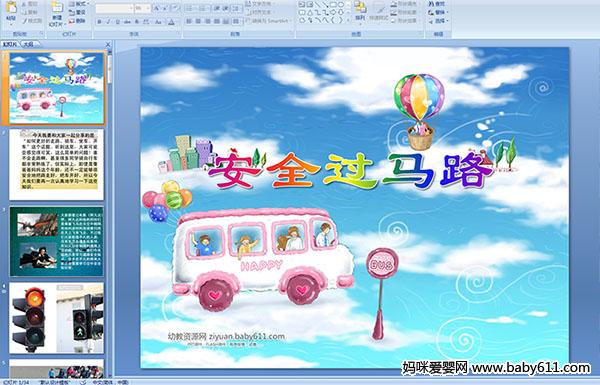Click the Paste (粘贴) icon
This screenshot has height=385, width=600.
(x=11, y=8)
